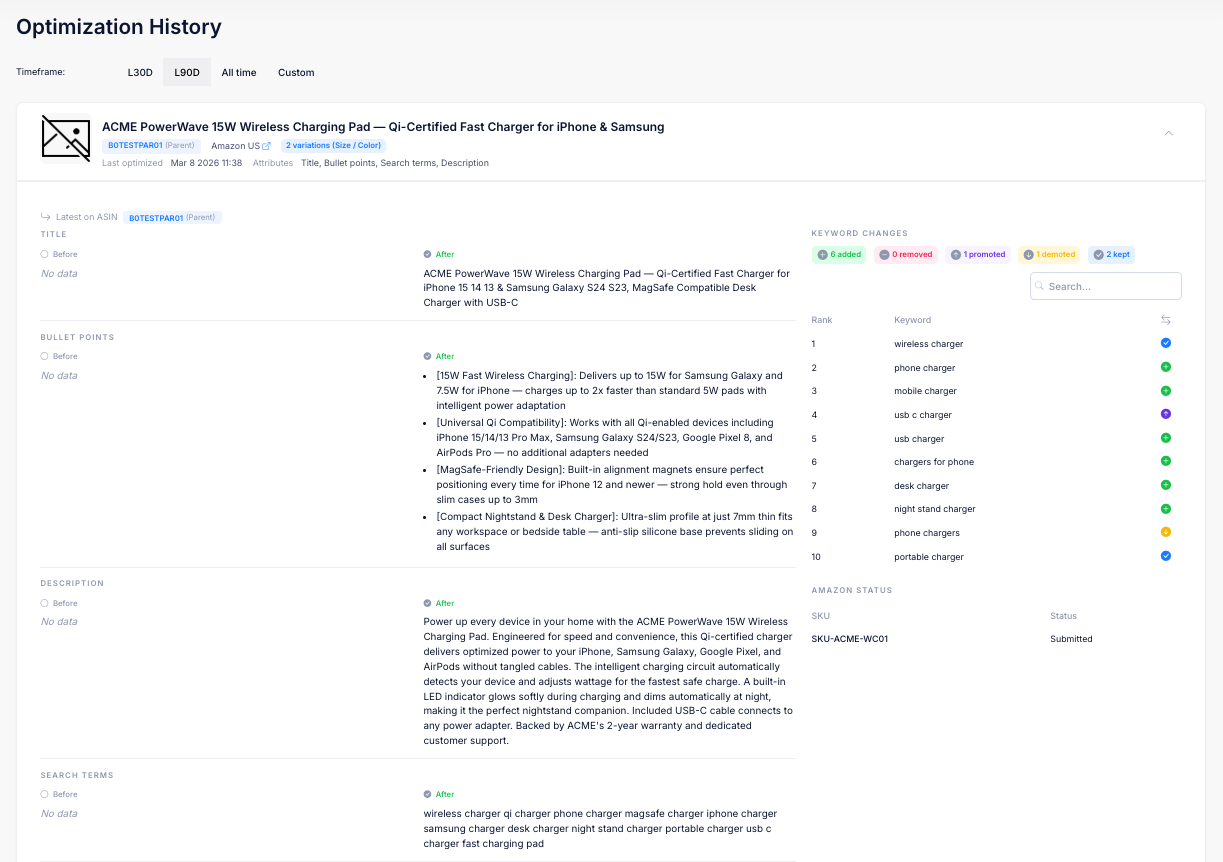The image size is (1223, 862).
Task: Select the Before radio in the Title section
Action: pyautogui.click(x=42, y=254)
